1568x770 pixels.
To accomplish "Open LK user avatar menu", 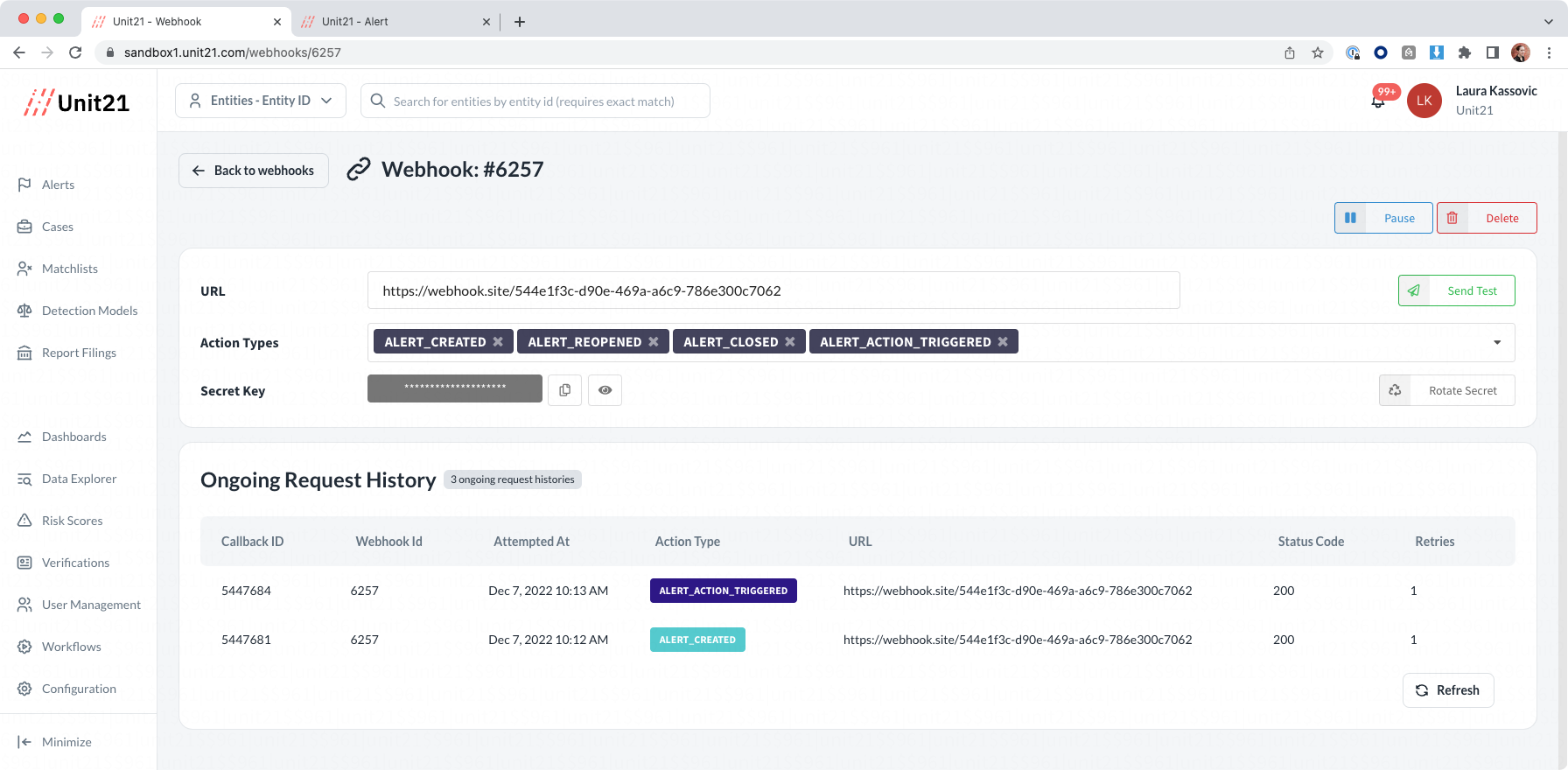I will pos(1424,101).
